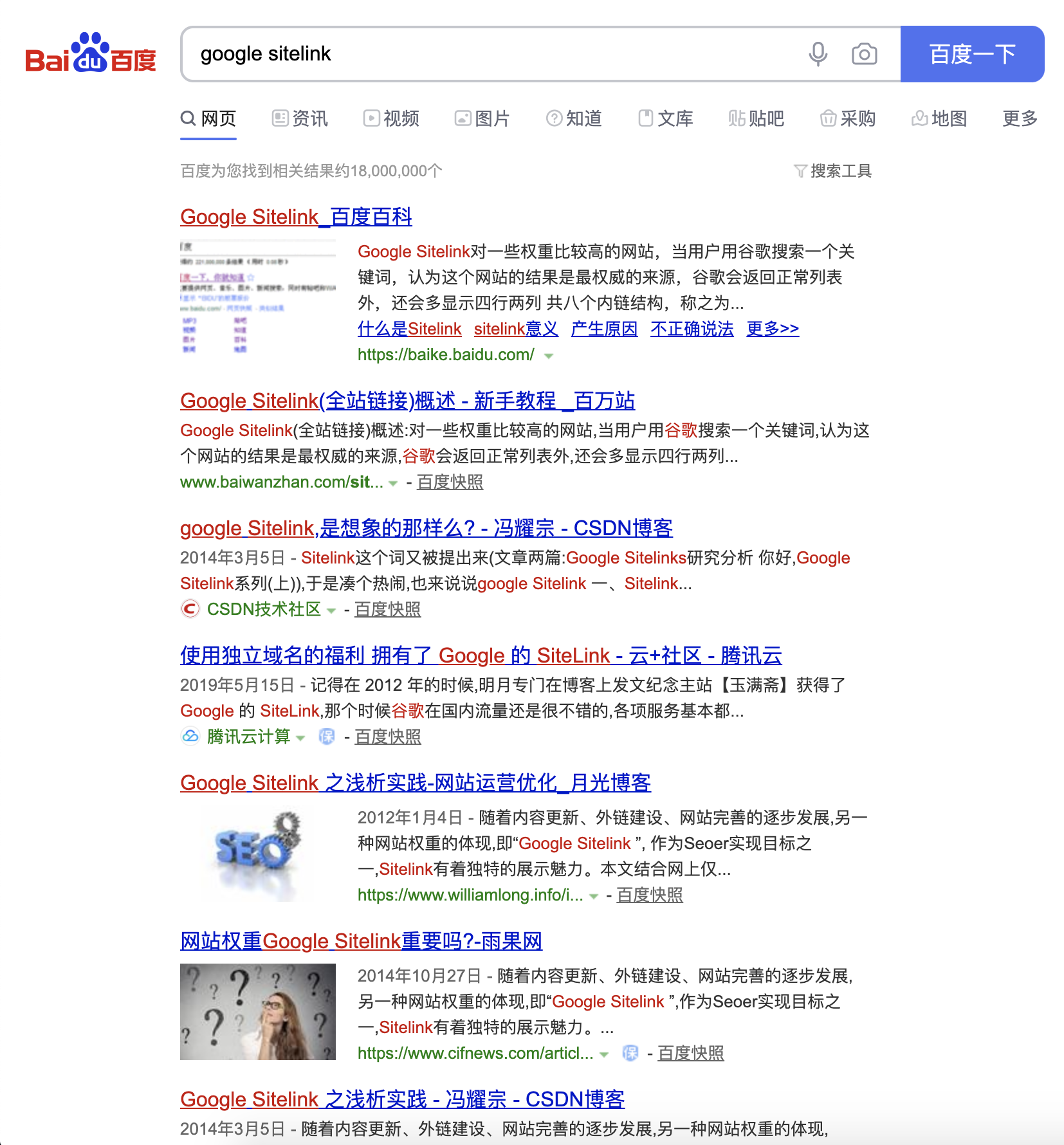Viewport: 1064px width, 1145px height.
Task: Click CSDN技术社区 source link
Action: tap(264, 609)
